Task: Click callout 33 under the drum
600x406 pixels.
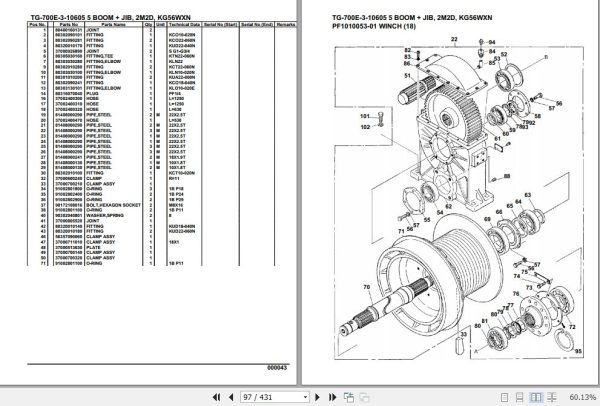Action: [464, 334]
